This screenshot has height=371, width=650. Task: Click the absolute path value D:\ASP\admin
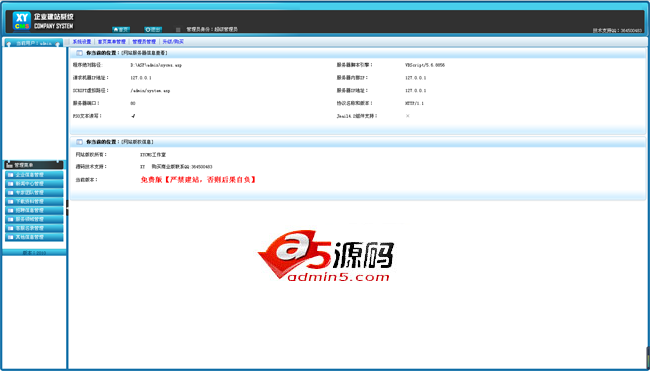click(156, 65)
